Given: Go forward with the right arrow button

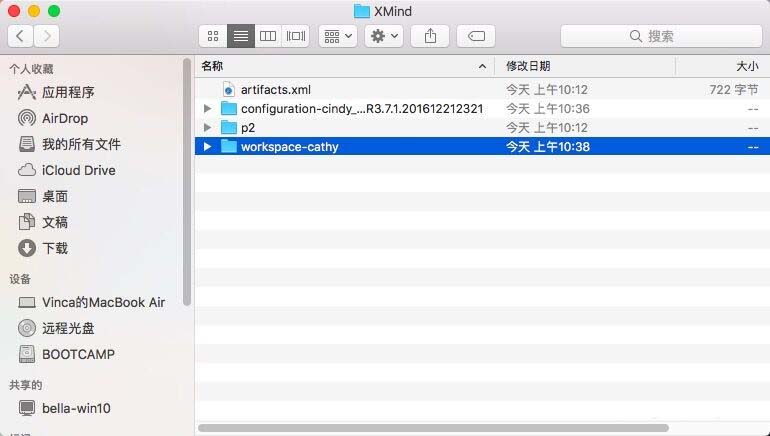Looking at the screenshot, I should (x=47, y=36).
